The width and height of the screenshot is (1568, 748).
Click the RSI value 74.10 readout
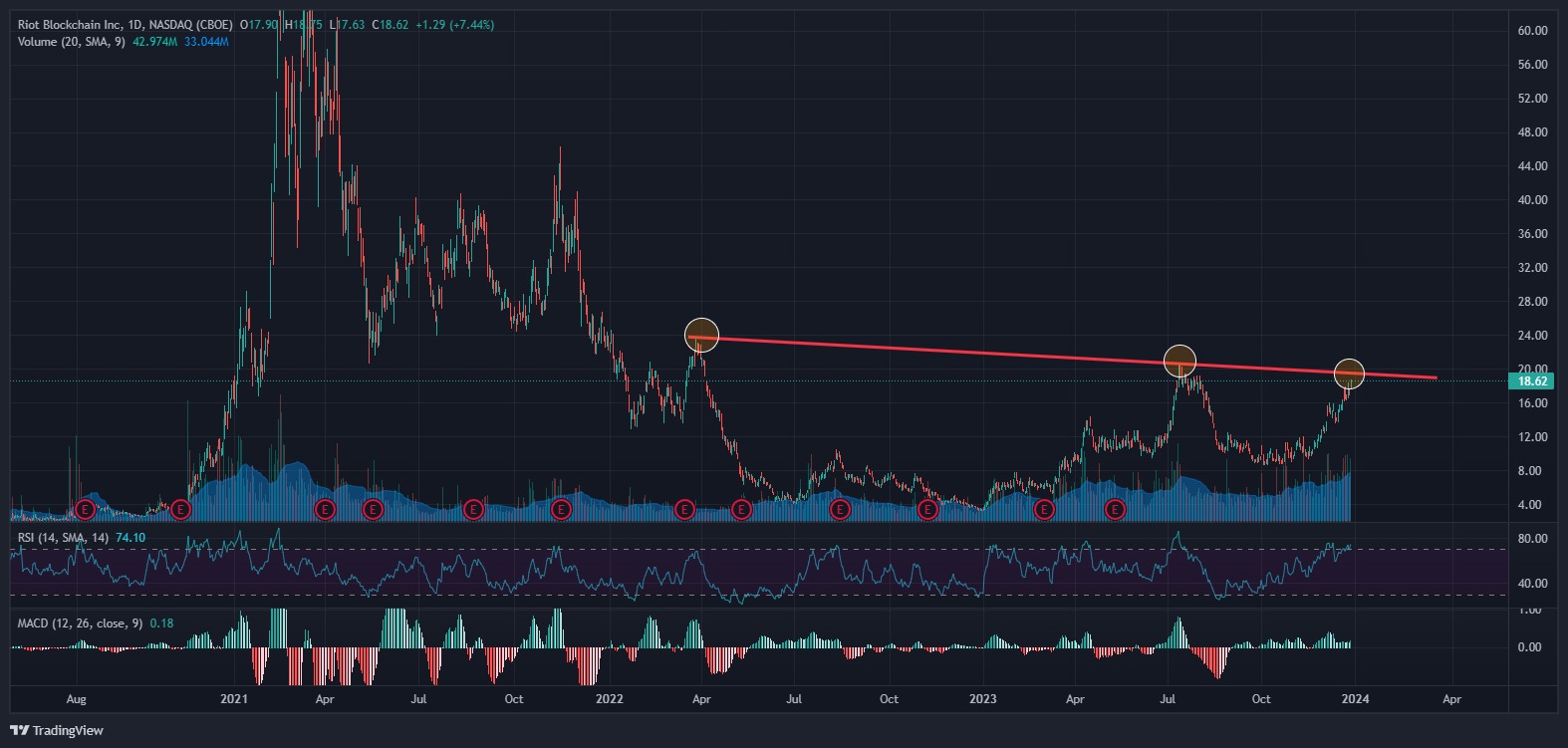(131, 538)
